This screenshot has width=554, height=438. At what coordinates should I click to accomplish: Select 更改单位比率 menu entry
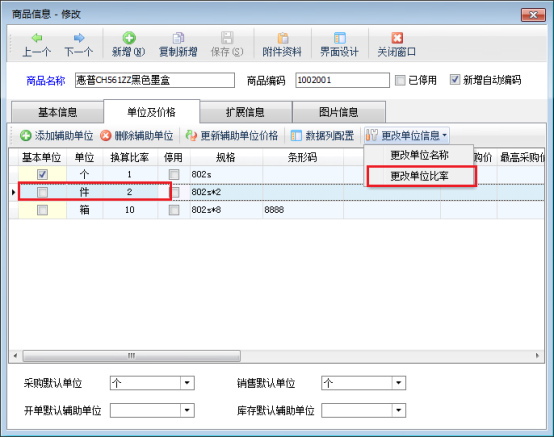tap(419, 176)
